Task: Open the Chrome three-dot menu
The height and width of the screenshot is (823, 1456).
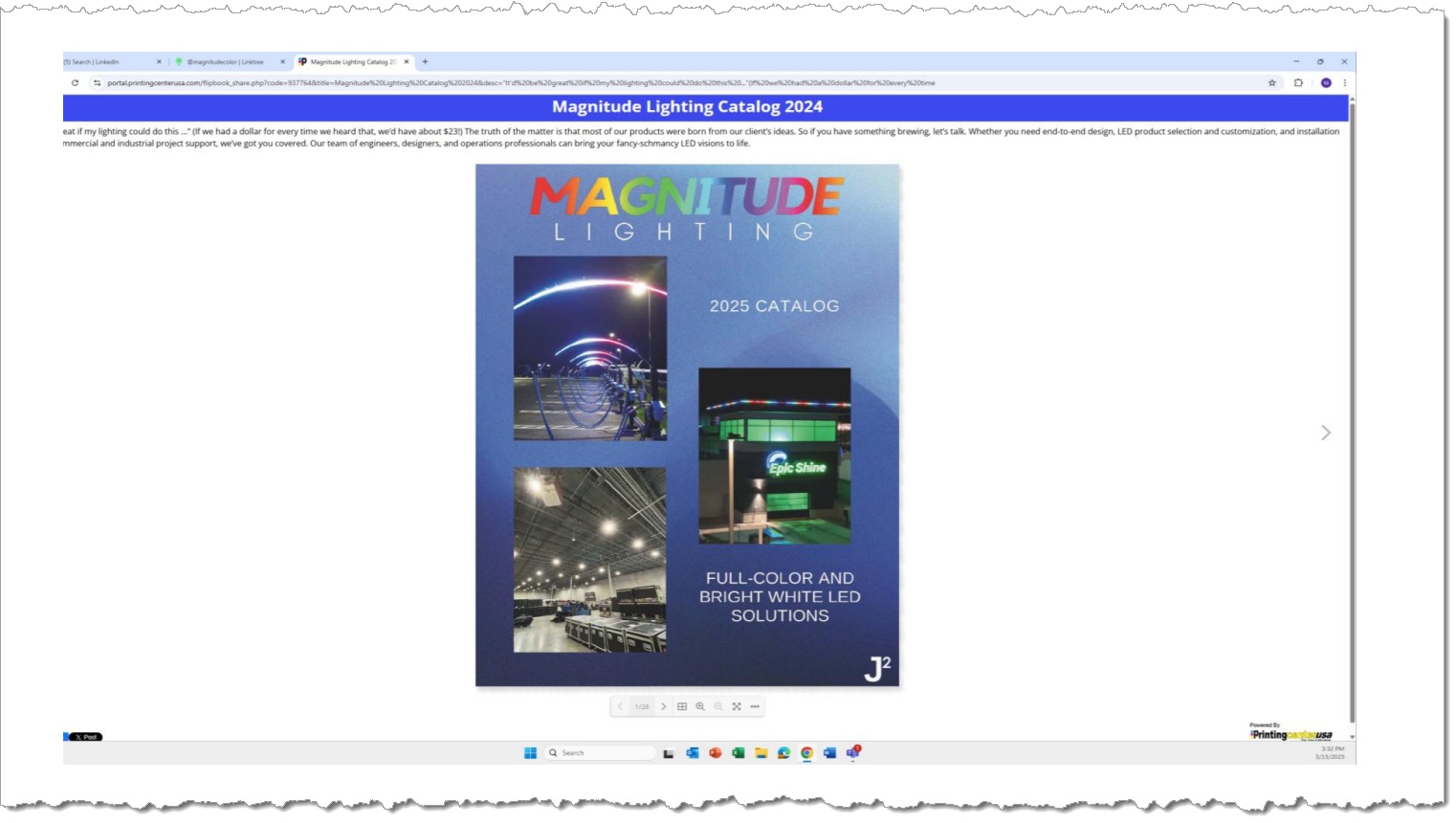Action: tap(1345, 83)
